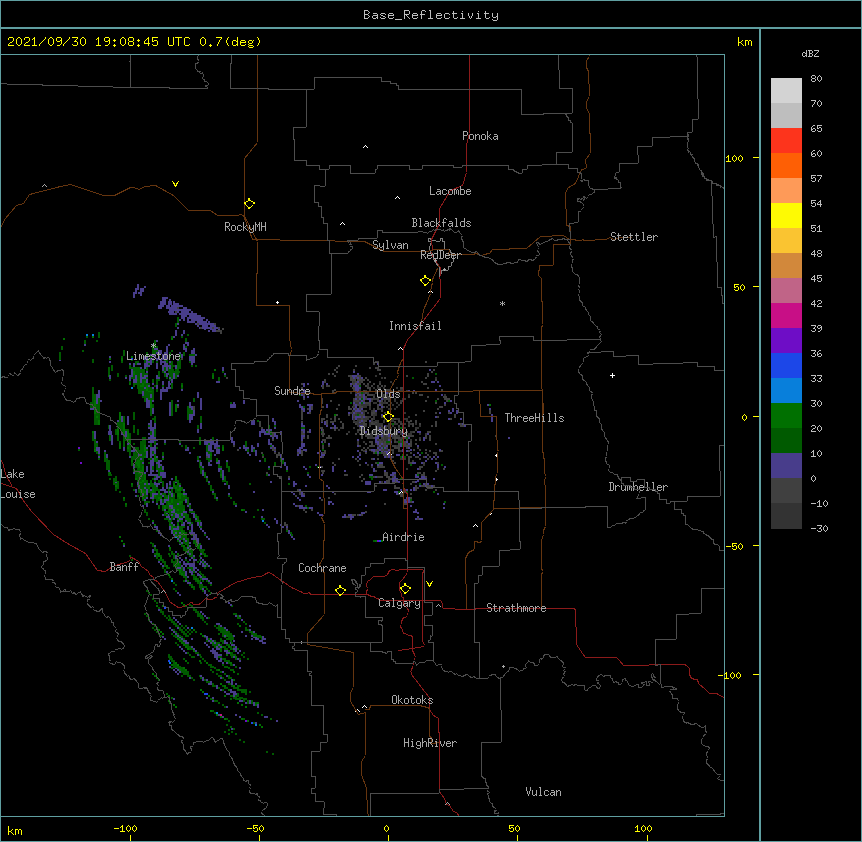Viewport: 862px width, 842px height.
Task: Click the Strathmore label
Action: pyautogui.click(x=516, y=608)
